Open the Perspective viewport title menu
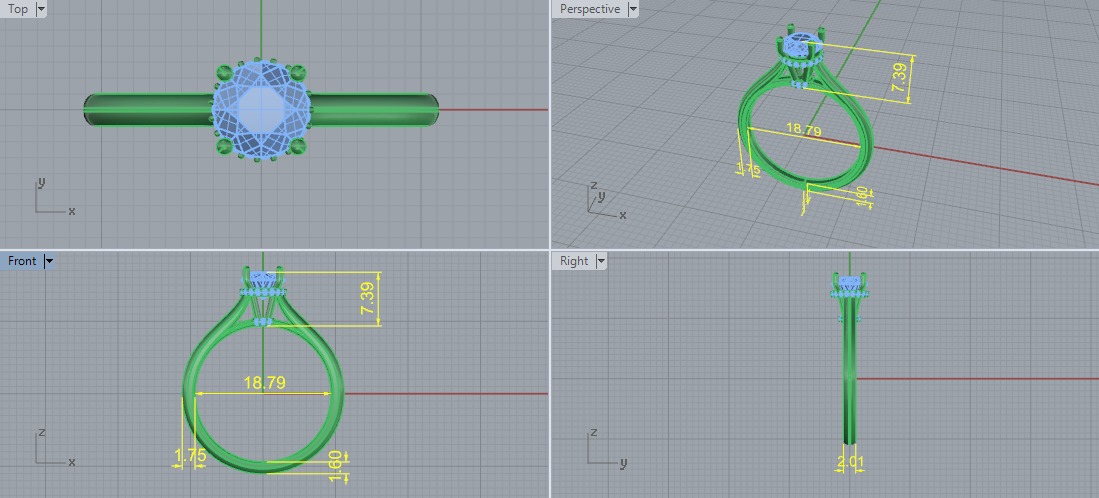 (x=589, y=9)
